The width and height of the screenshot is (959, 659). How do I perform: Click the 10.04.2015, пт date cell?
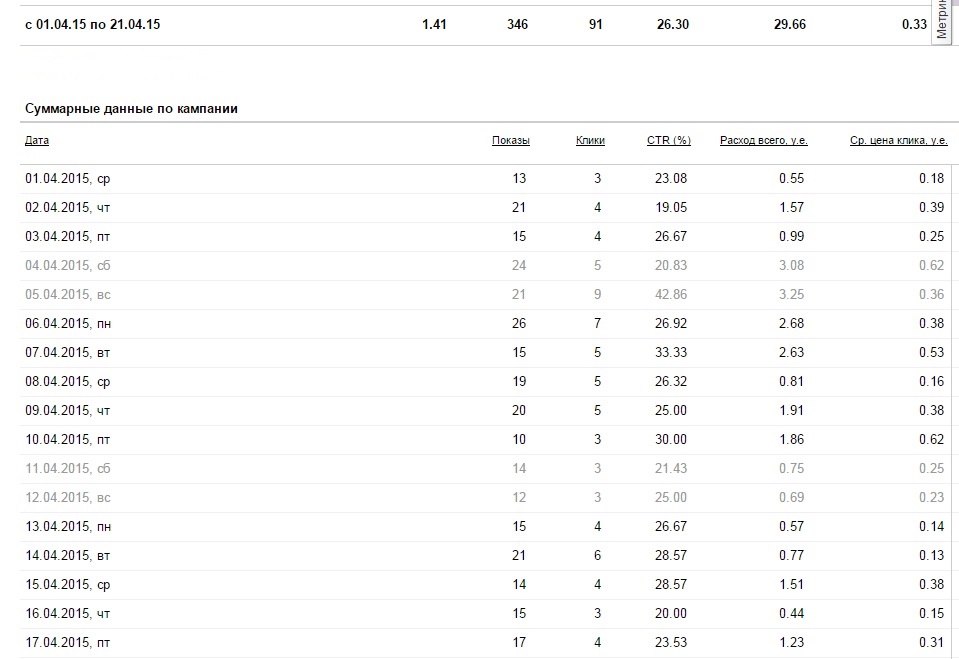(67, 439)
